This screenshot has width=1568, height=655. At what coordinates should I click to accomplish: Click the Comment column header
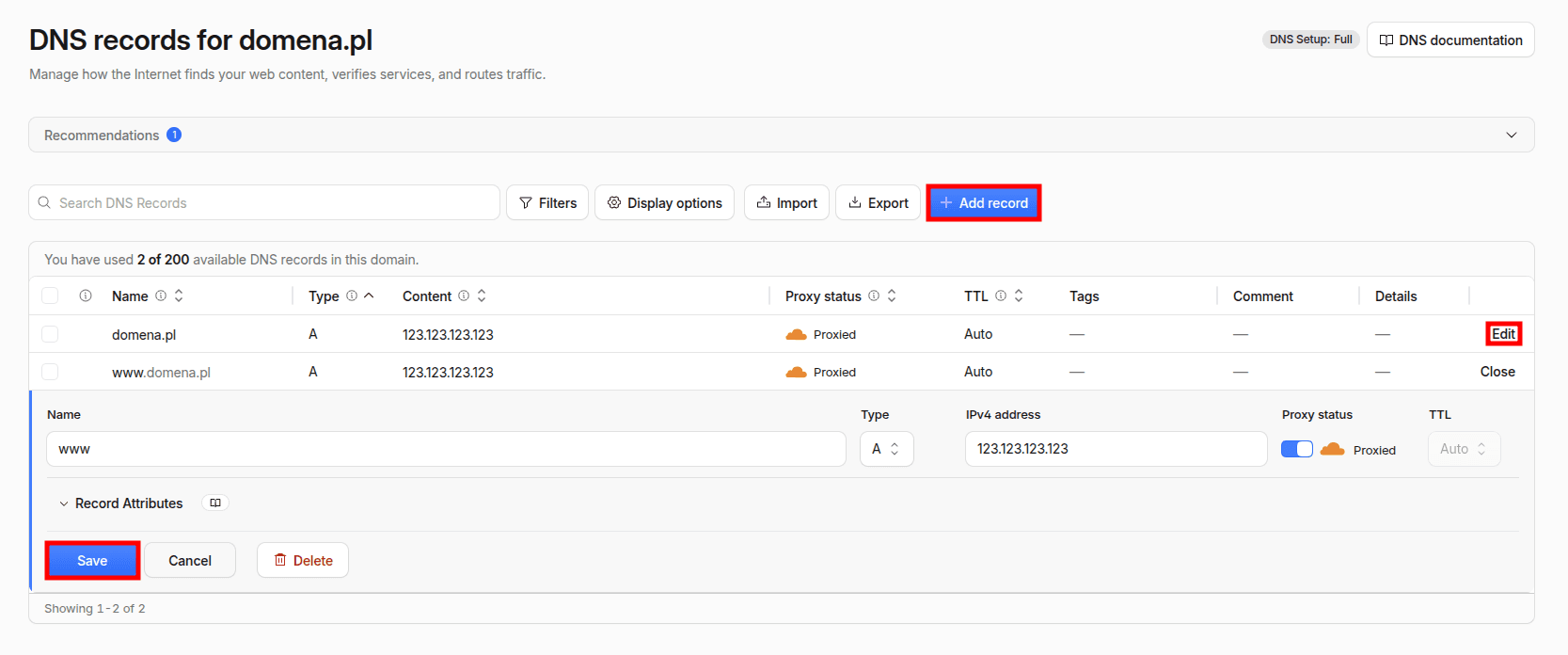click(x=1262, y=296)
